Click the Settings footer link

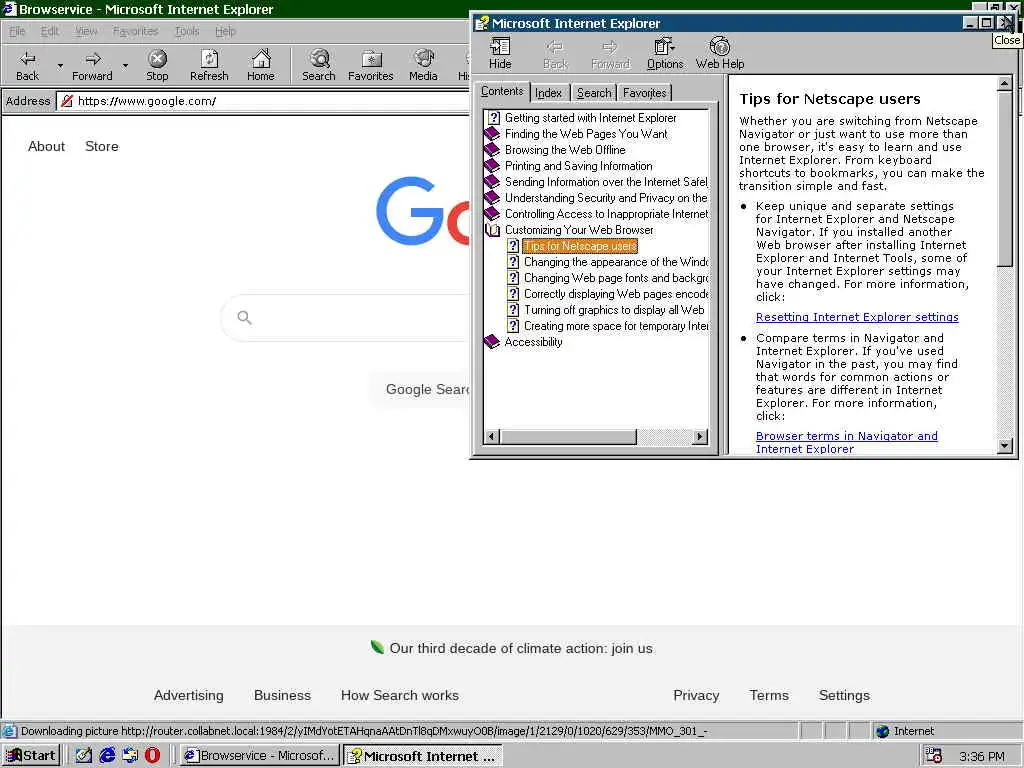click(x=844, y=696)
